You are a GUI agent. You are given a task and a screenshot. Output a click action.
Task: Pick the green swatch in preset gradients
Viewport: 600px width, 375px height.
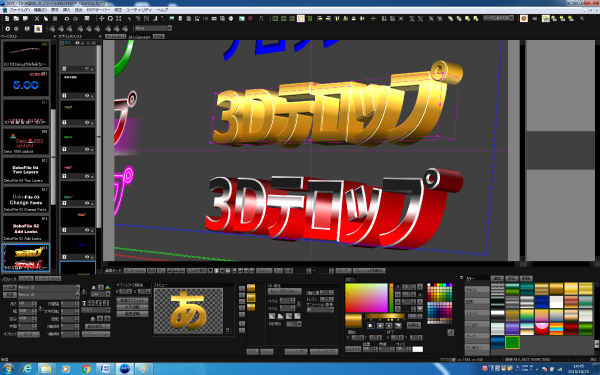coord(512,342)
